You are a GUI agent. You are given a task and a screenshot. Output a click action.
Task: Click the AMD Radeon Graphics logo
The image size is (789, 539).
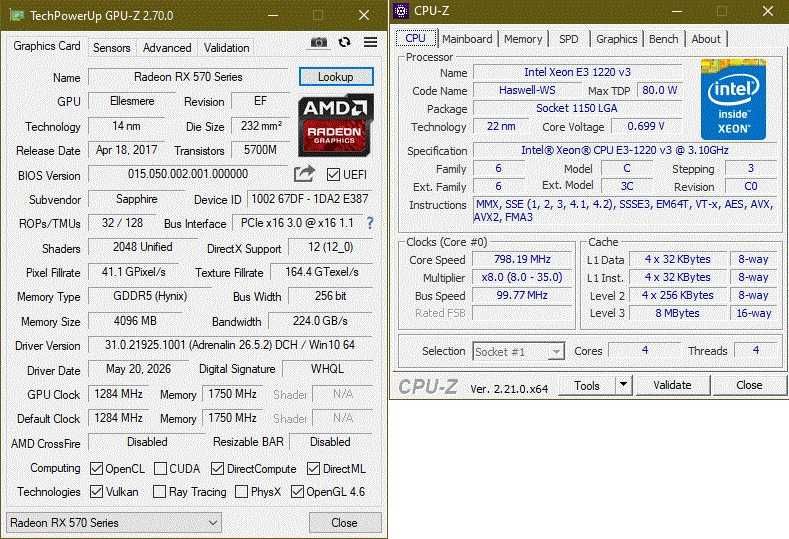coord(336,125)
